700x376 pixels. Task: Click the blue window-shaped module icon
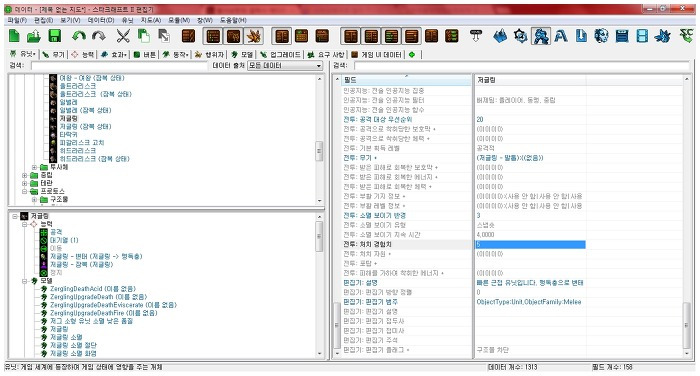tap(621, 36)
